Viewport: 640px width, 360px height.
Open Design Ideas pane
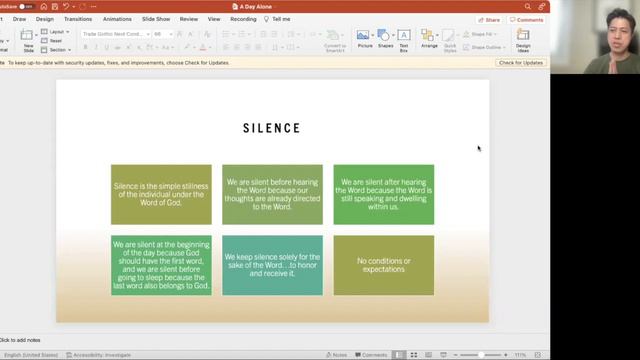point(523,40)
